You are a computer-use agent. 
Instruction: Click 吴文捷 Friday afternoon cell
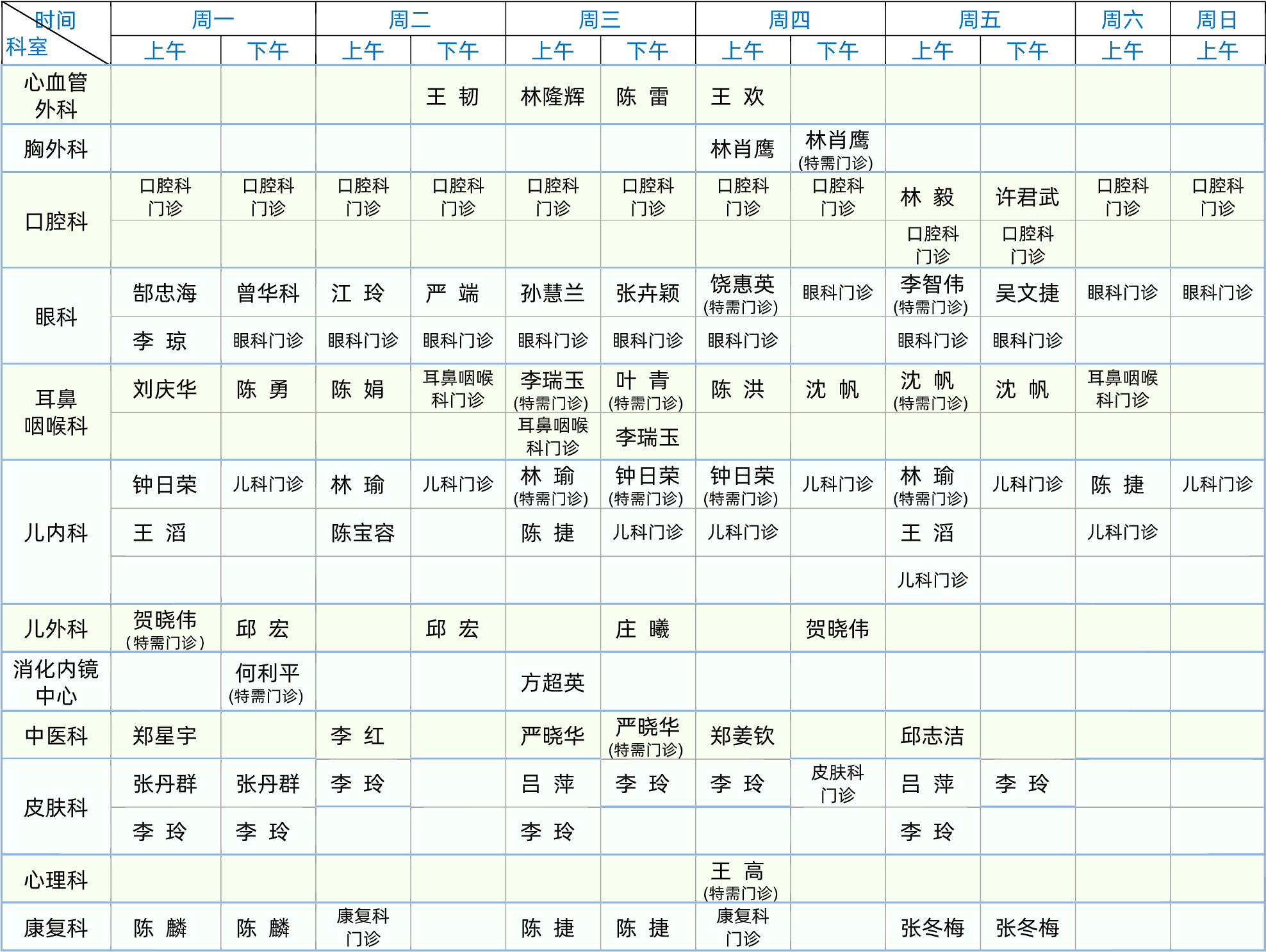pos(1027,293)
